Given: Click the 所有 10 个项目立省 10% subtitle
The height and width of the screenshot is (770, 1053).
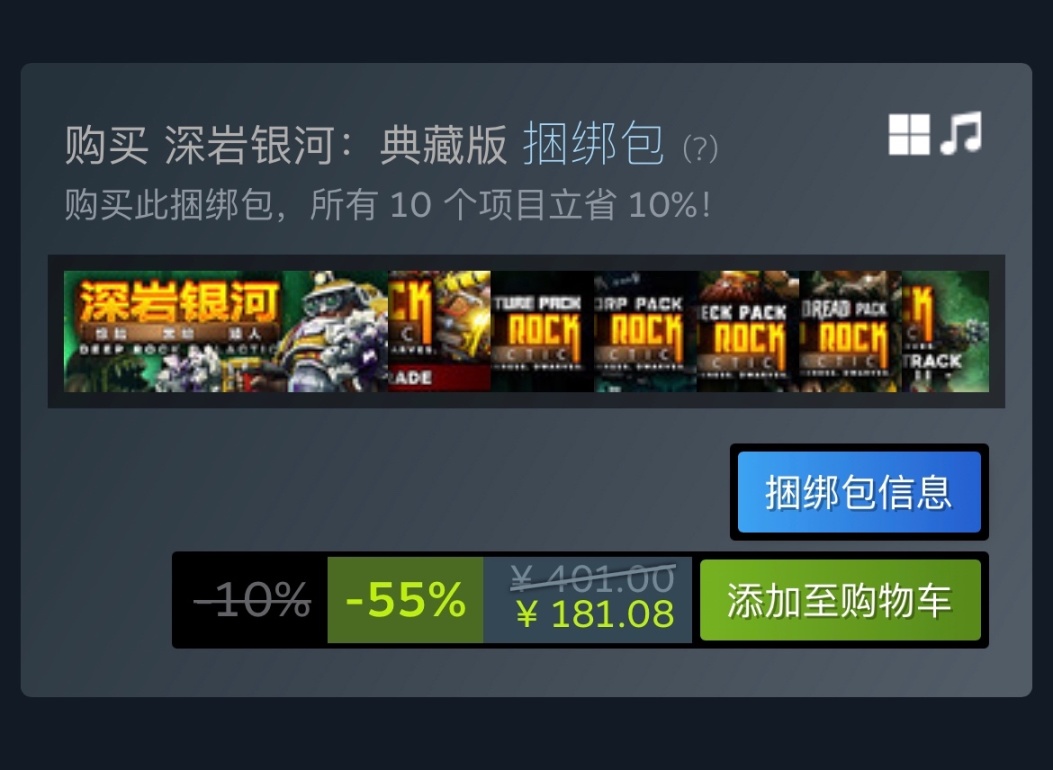Looking at the screenshot, I should [x=510, y=205].
